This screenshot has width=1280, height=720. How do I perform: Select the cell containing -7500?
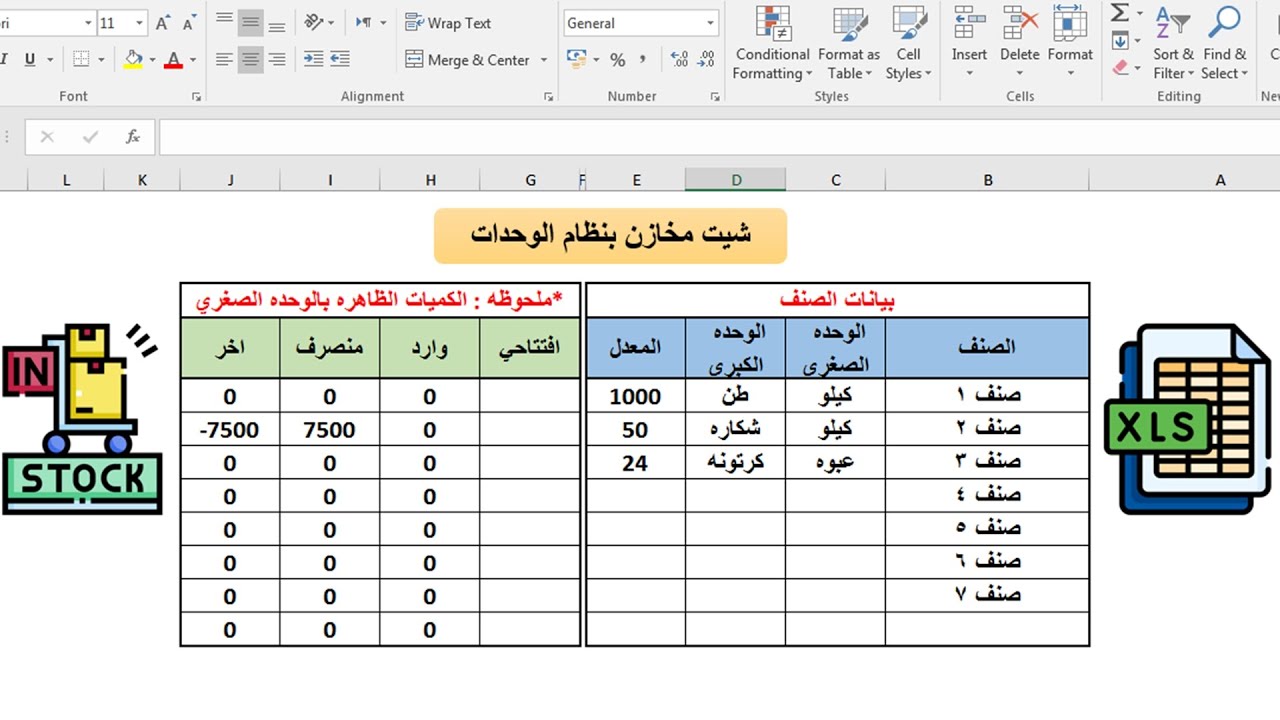coord(230,430)
